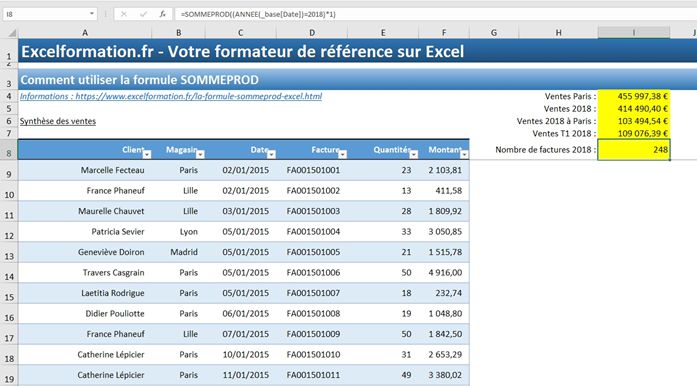Click 'Synthèse des ventes' cell
This screenshot has width=697, height=386.
(x=58, y=121)
